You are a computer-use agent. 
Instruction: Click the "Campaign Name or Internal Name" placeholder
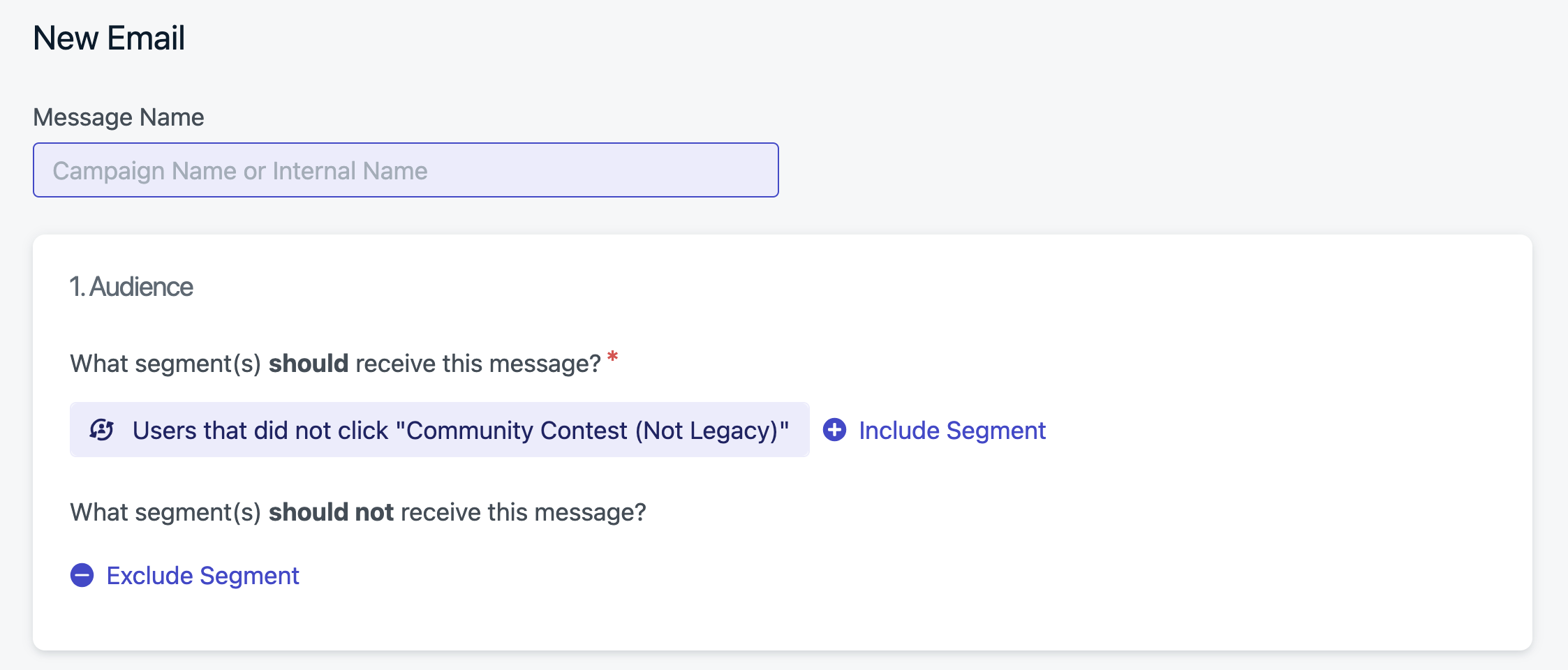tap(240, 171)
